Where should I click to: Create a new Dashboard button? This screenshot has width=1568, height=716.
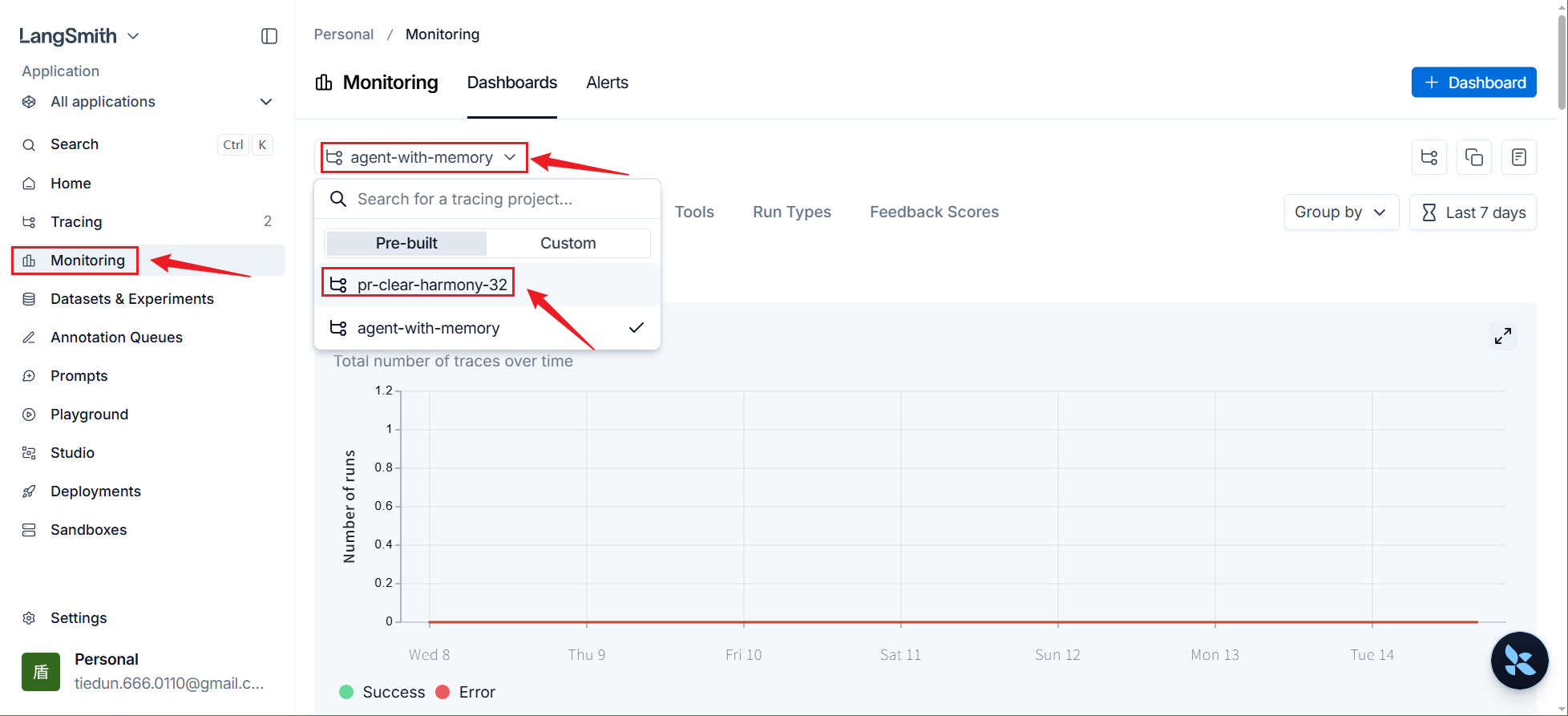(1473, 83)
